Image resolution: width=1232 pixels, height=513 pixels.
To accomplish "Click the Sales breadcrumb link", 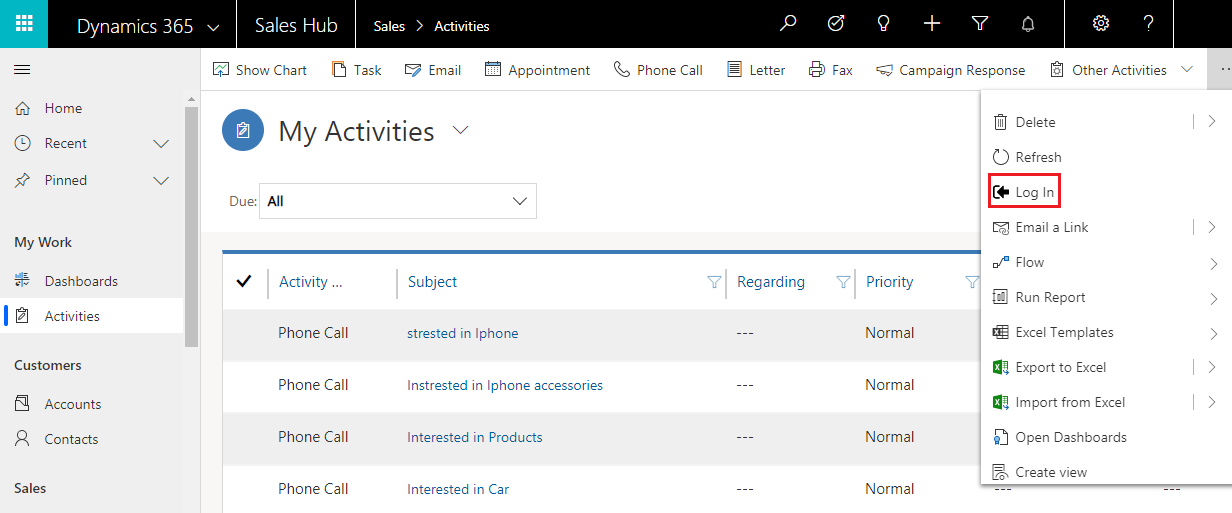I will (x=389, y=26).
